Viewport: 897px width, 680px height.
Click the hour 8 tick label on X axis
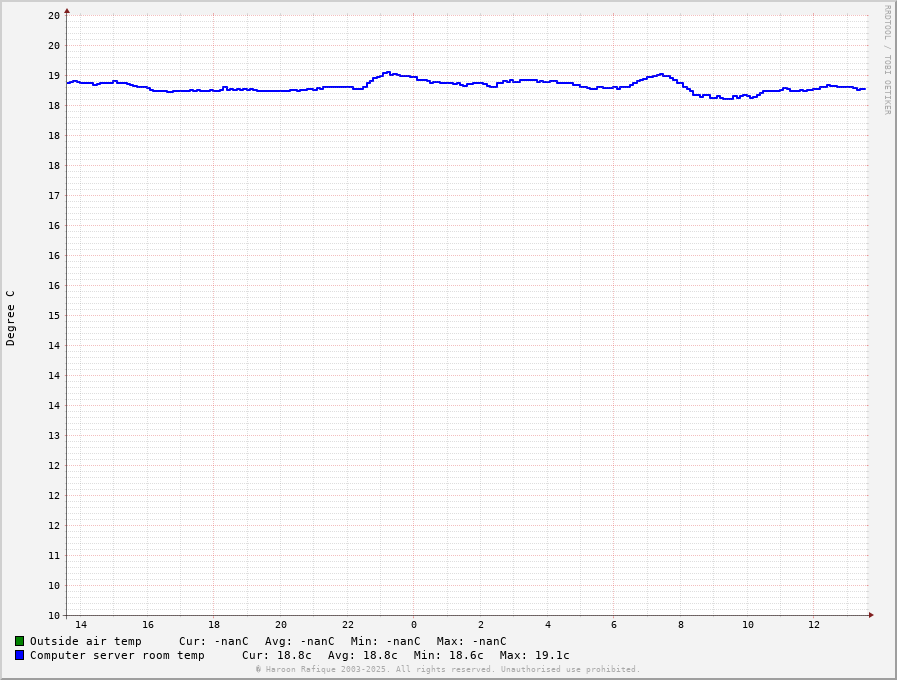[x=681, y=625]
